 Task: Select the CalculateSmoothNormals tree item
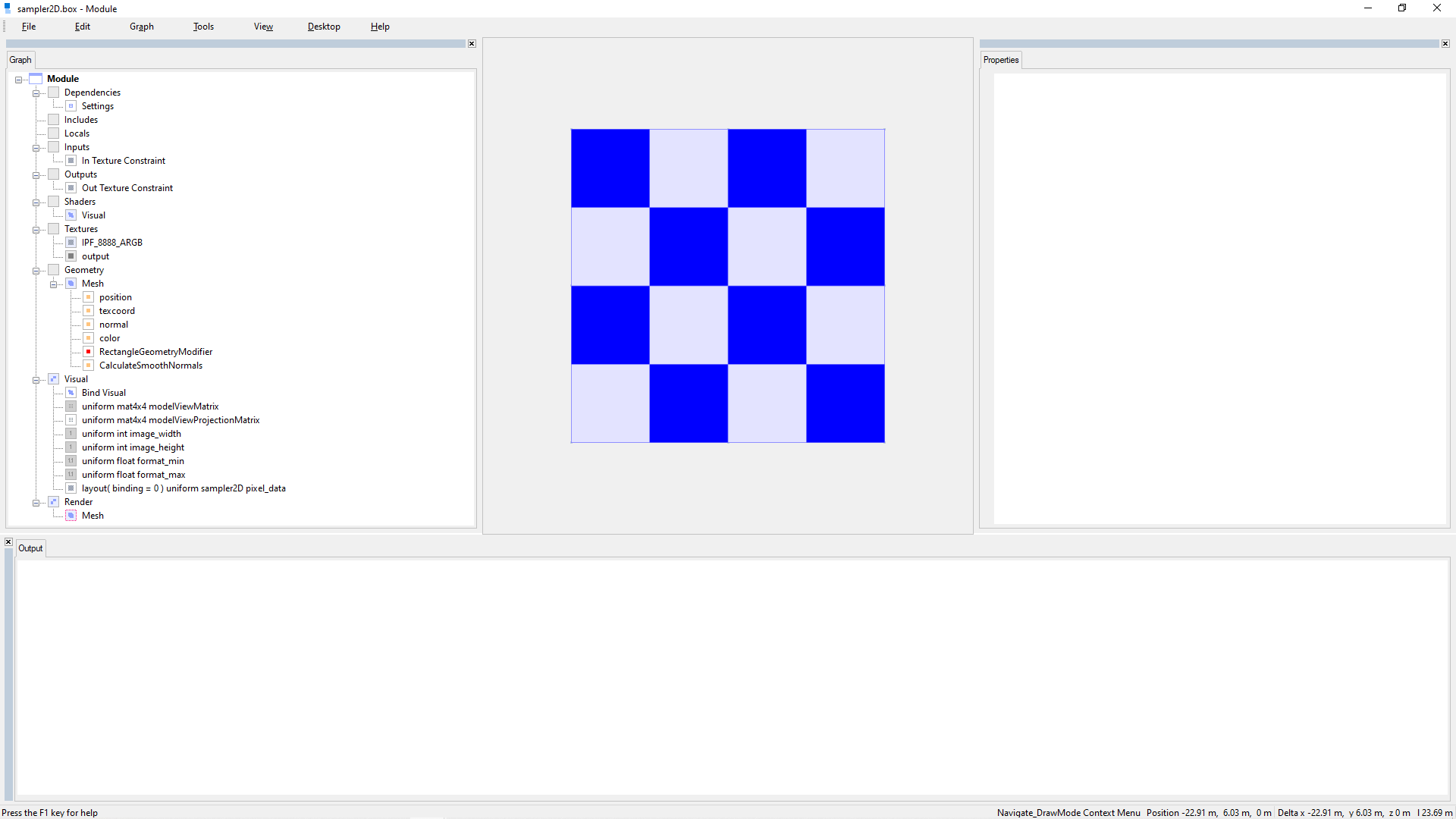[150, 365]
